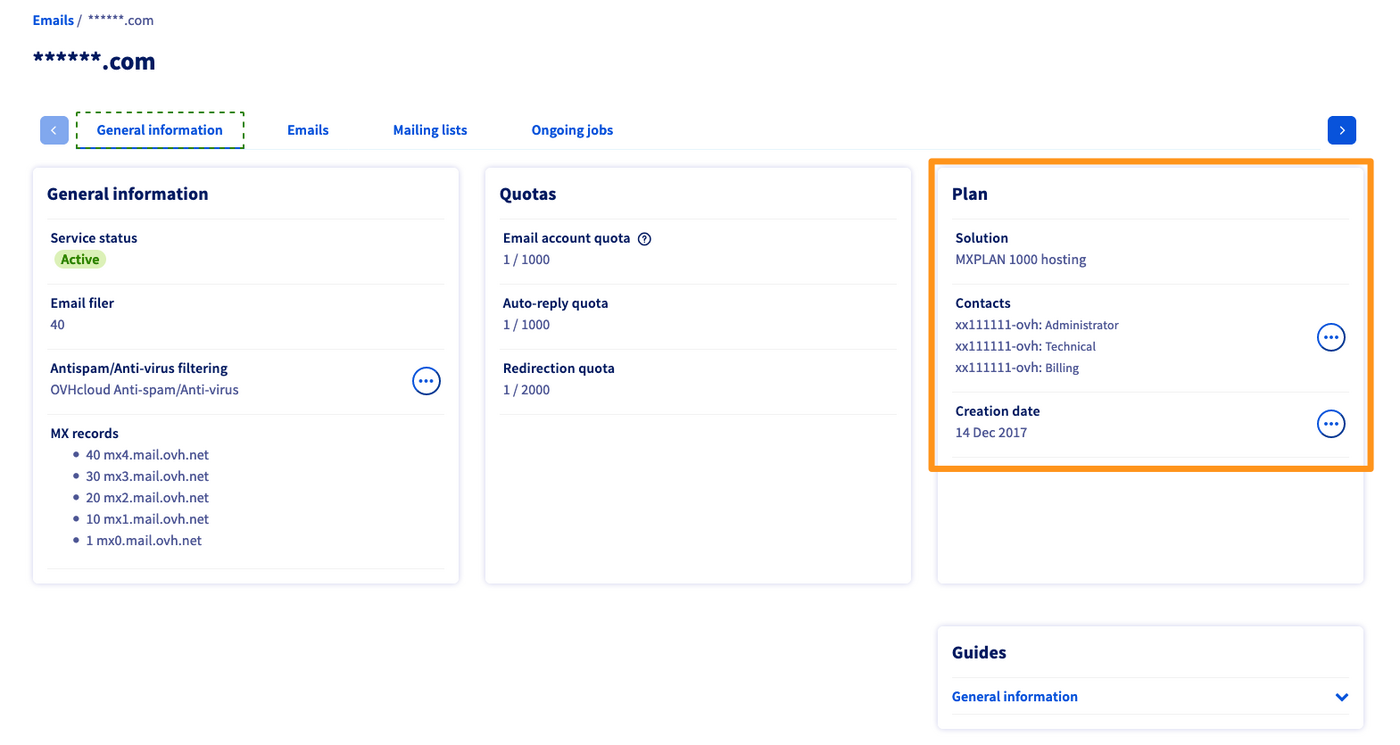Click the Active service status badge
This screenshot has width=1400, height=745.
pyautogui.click(x=80, y=260)
